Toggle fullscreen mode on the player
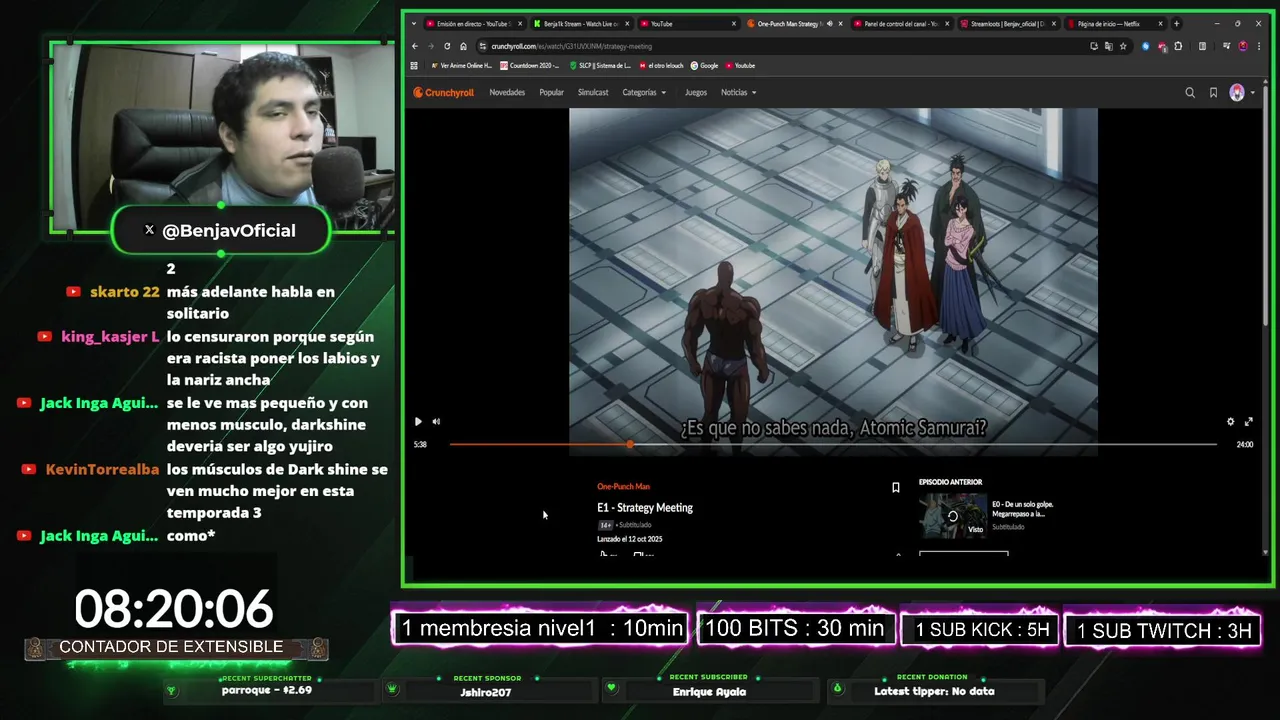Screen dimensions: 1280x720 pos(1248,421)
